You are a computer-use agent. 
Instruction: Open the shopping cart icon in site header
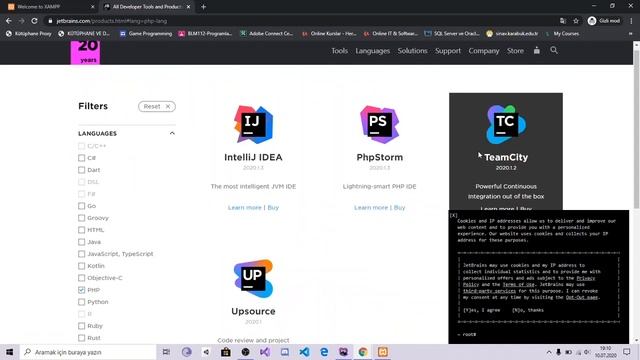(x=537, y=51)
